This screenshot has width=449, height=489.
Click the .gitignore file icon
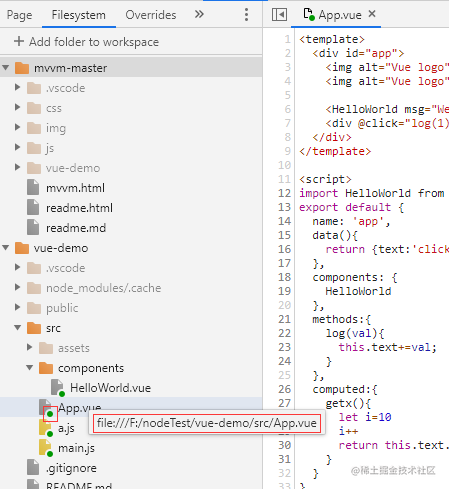tap(33, 468)
